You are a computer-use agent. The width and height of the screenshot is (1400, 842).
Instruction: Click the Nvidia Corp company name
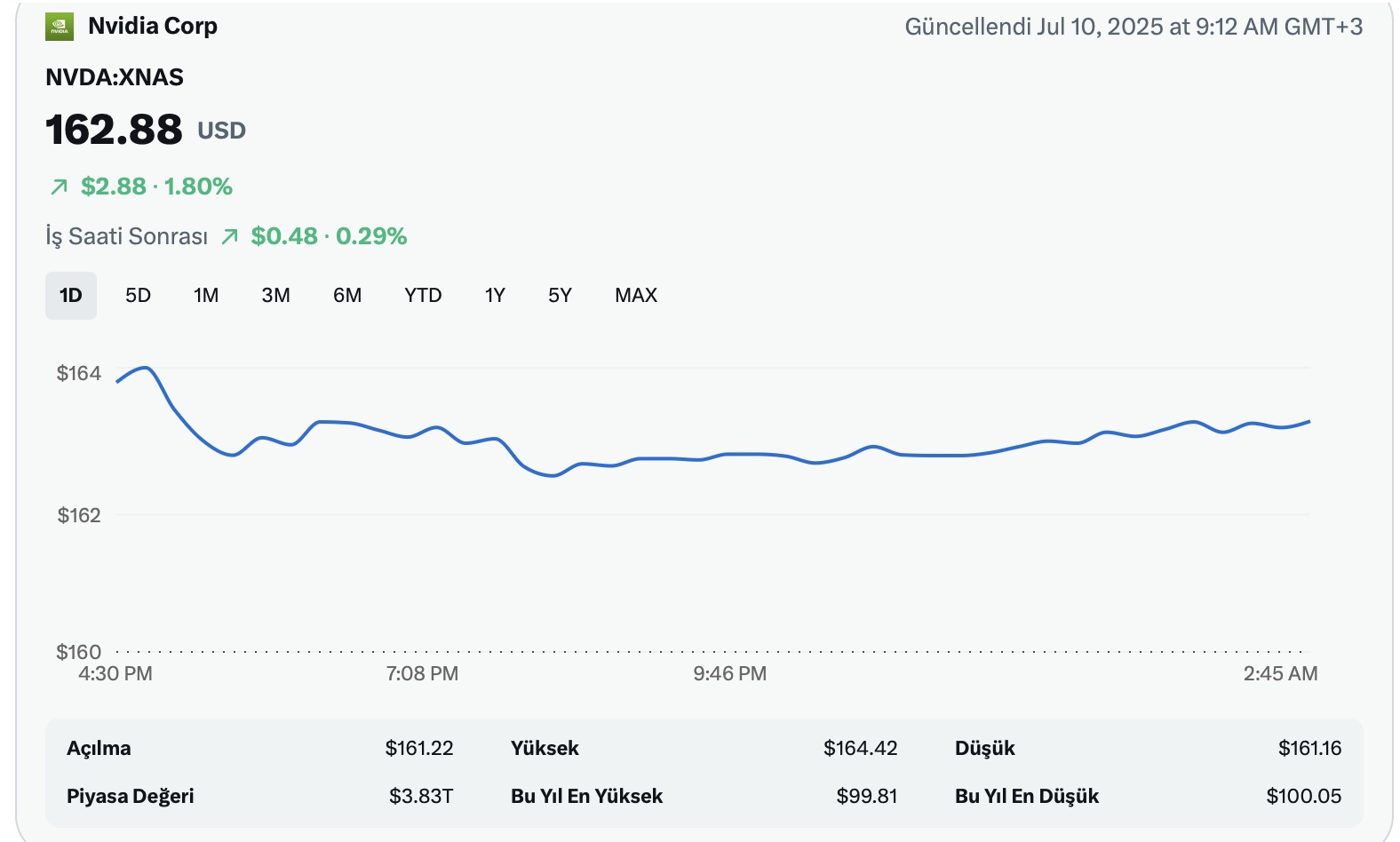coord(153,27)
